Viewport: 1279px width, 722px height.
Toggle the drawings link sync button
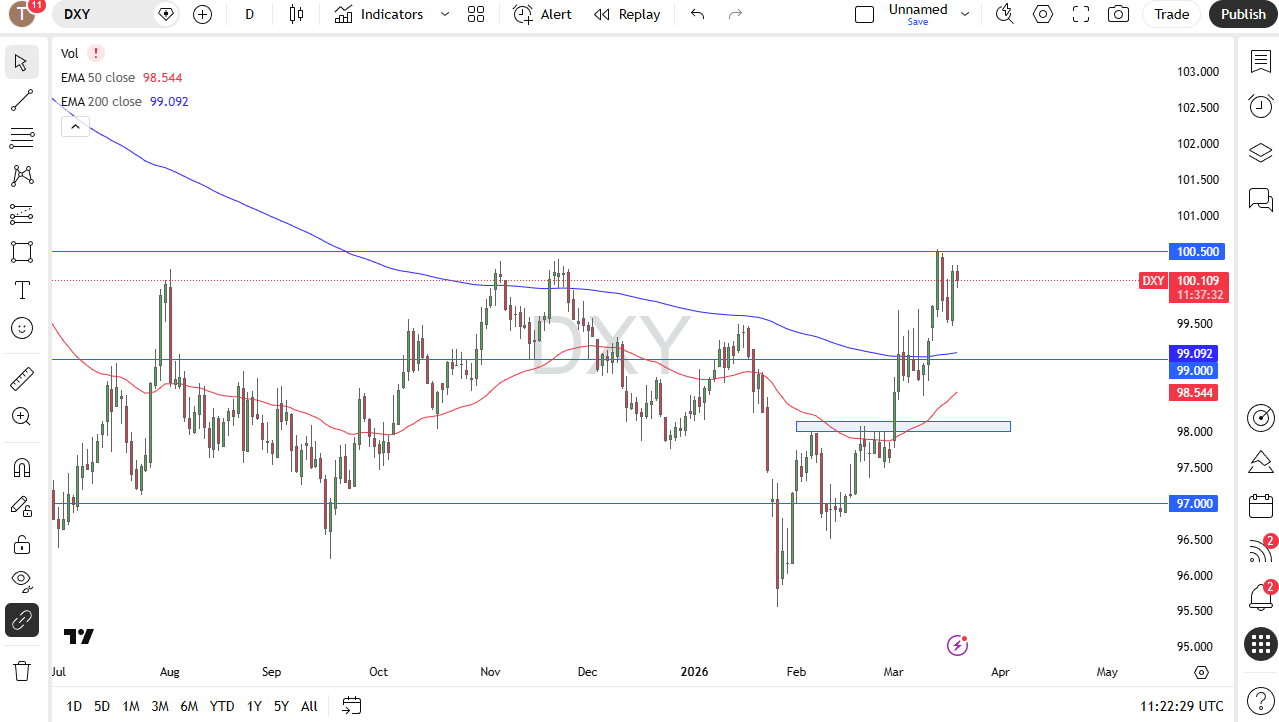pyautogui.click(x=22, y=620)
